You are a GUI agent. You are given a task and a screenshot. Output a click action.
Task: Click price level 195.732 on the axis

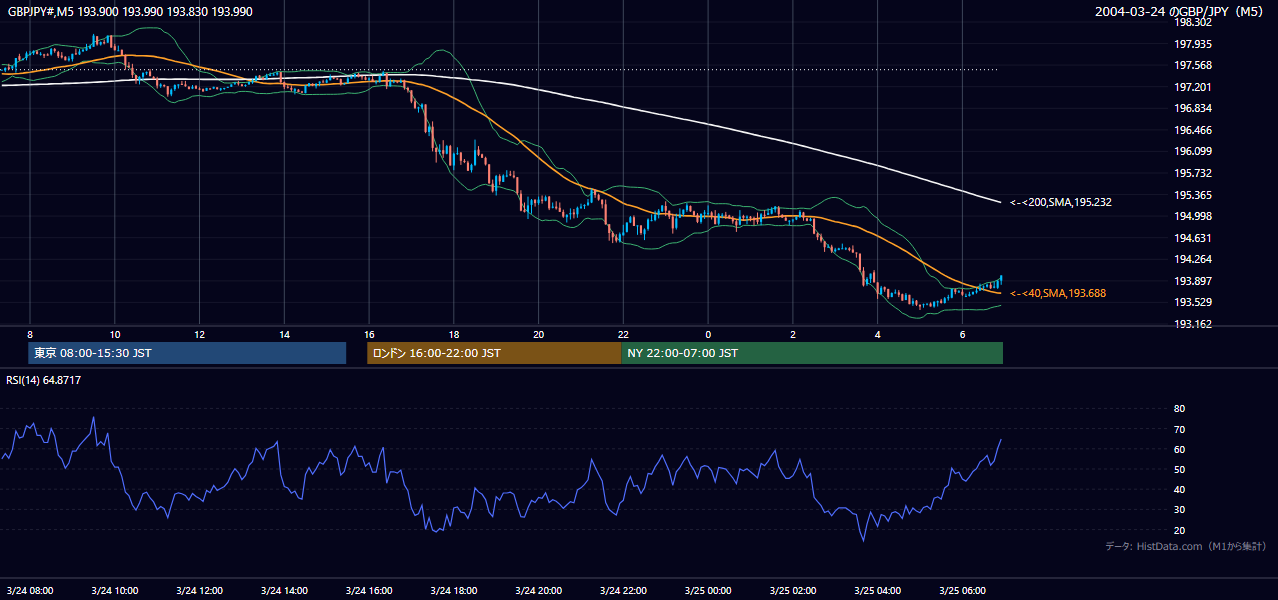pyautogui.click(x=1192, y=173)
